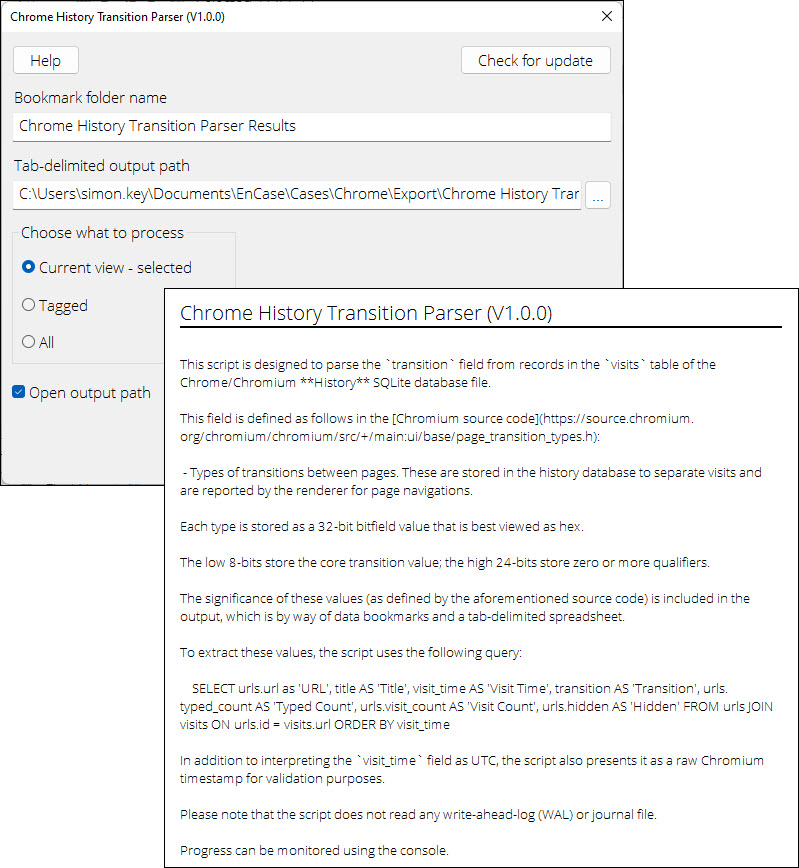Click the help window heading title
The height and width of the screenshot is (868, 799).
[x=366, y=313]
